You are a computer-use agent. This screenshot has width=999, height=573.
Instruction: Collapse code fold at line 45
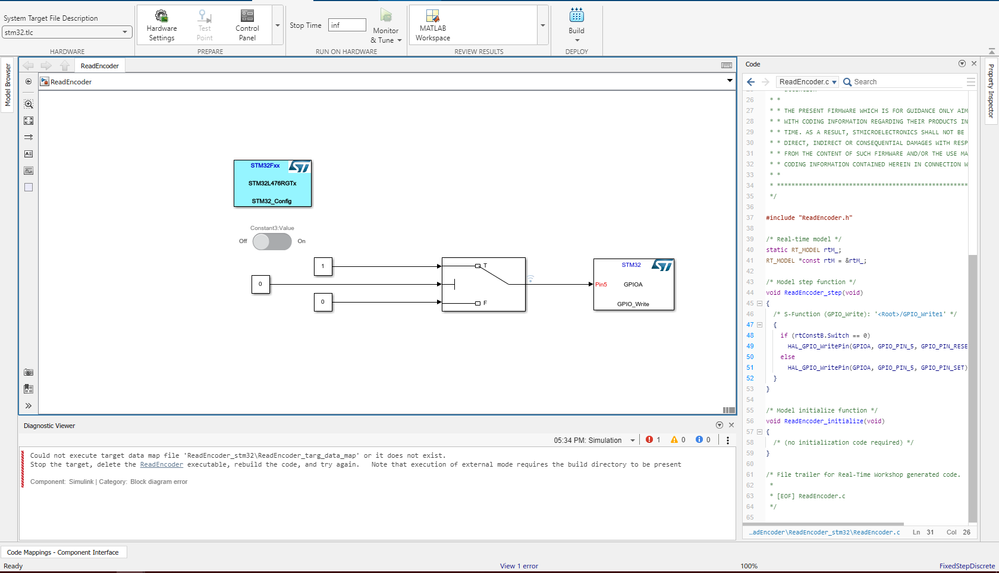pyautogui.click(x=759, y=303)
